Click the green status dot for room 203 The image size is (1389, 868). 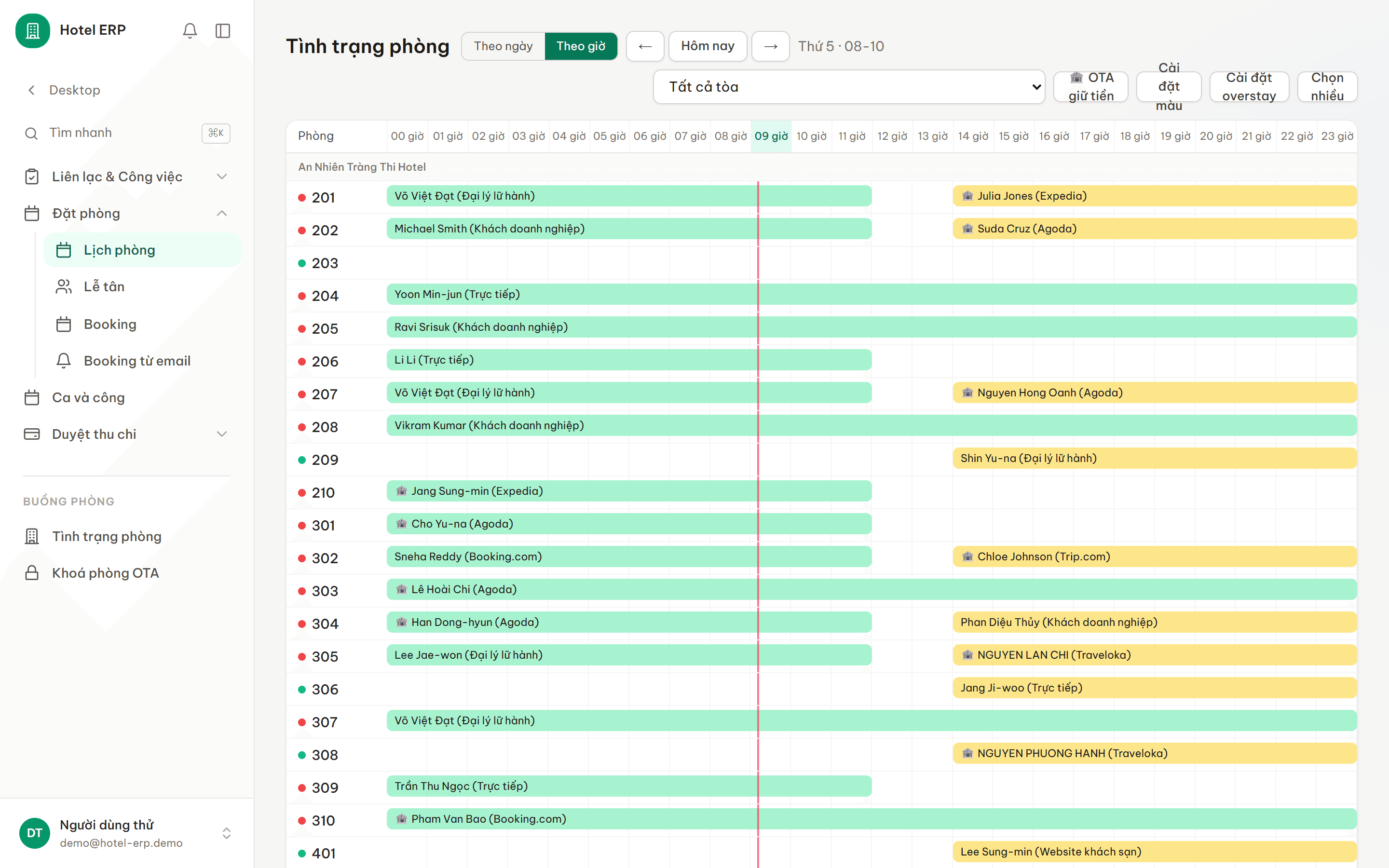302,263
